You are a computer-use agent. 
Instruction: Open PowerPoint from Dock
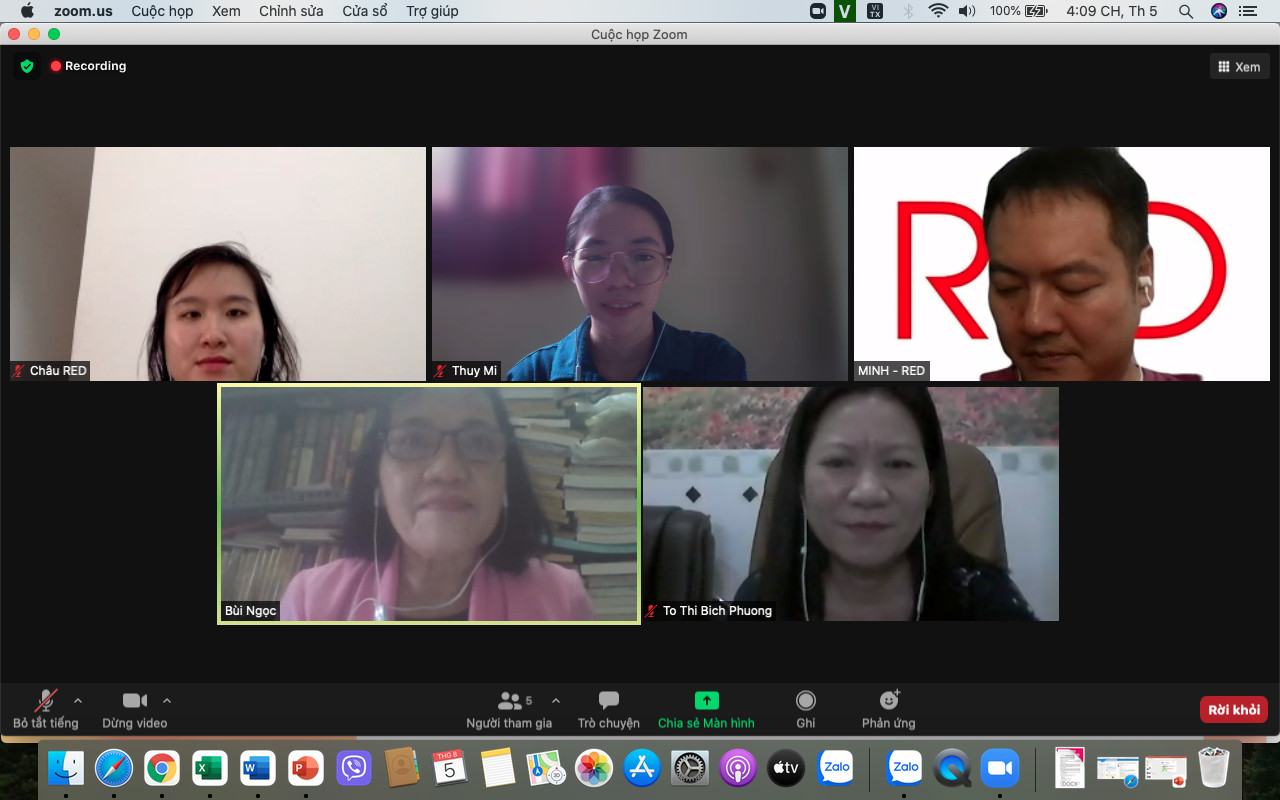point(306,768)
